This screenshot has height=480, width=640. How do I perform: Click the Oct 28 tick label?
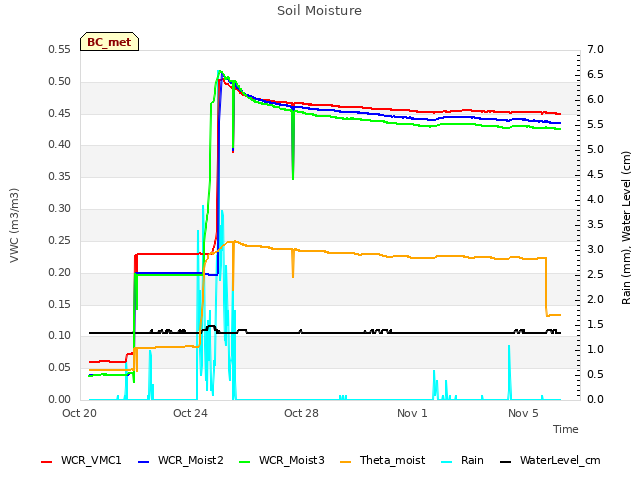301,413
